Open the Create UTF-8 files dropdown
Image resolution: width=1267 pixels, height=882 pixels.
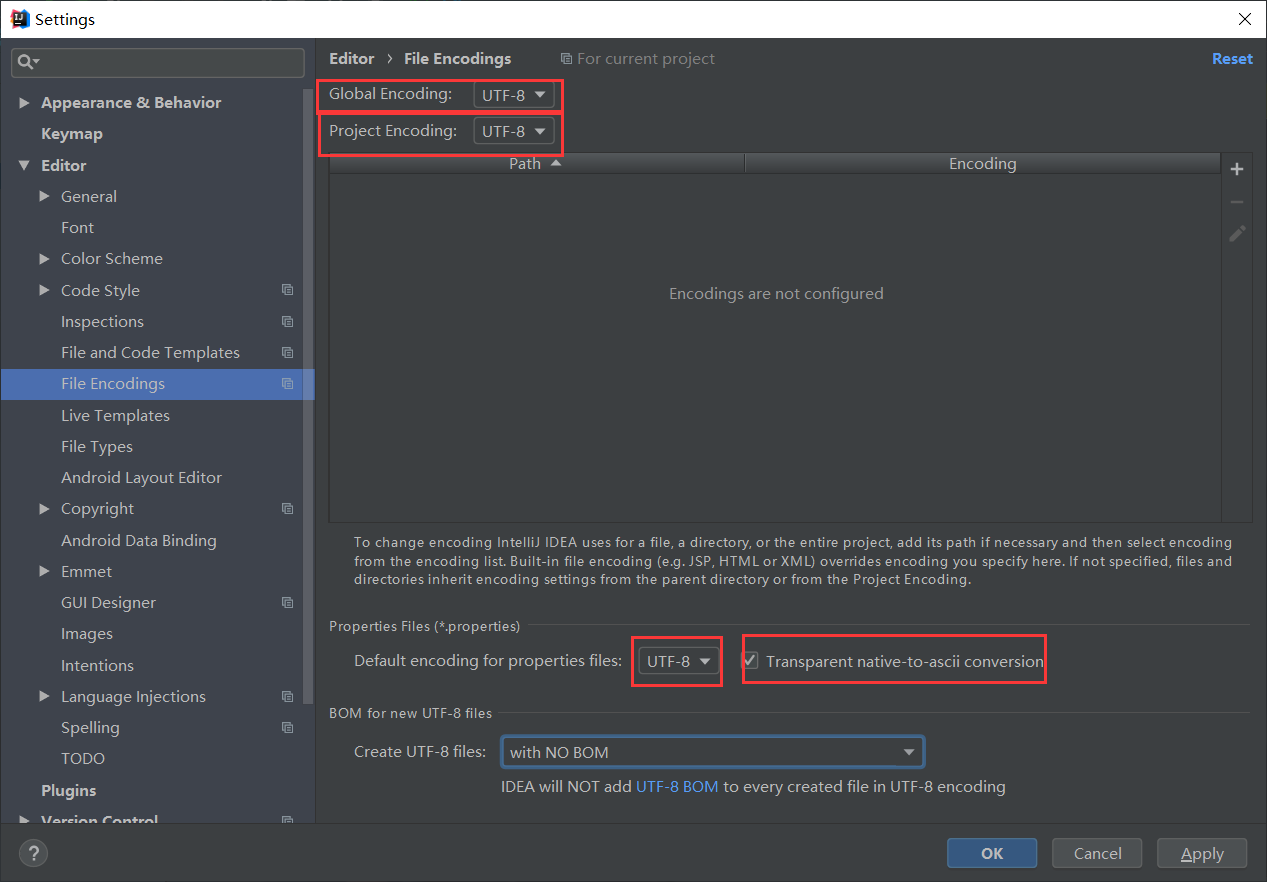pos(712,752)
